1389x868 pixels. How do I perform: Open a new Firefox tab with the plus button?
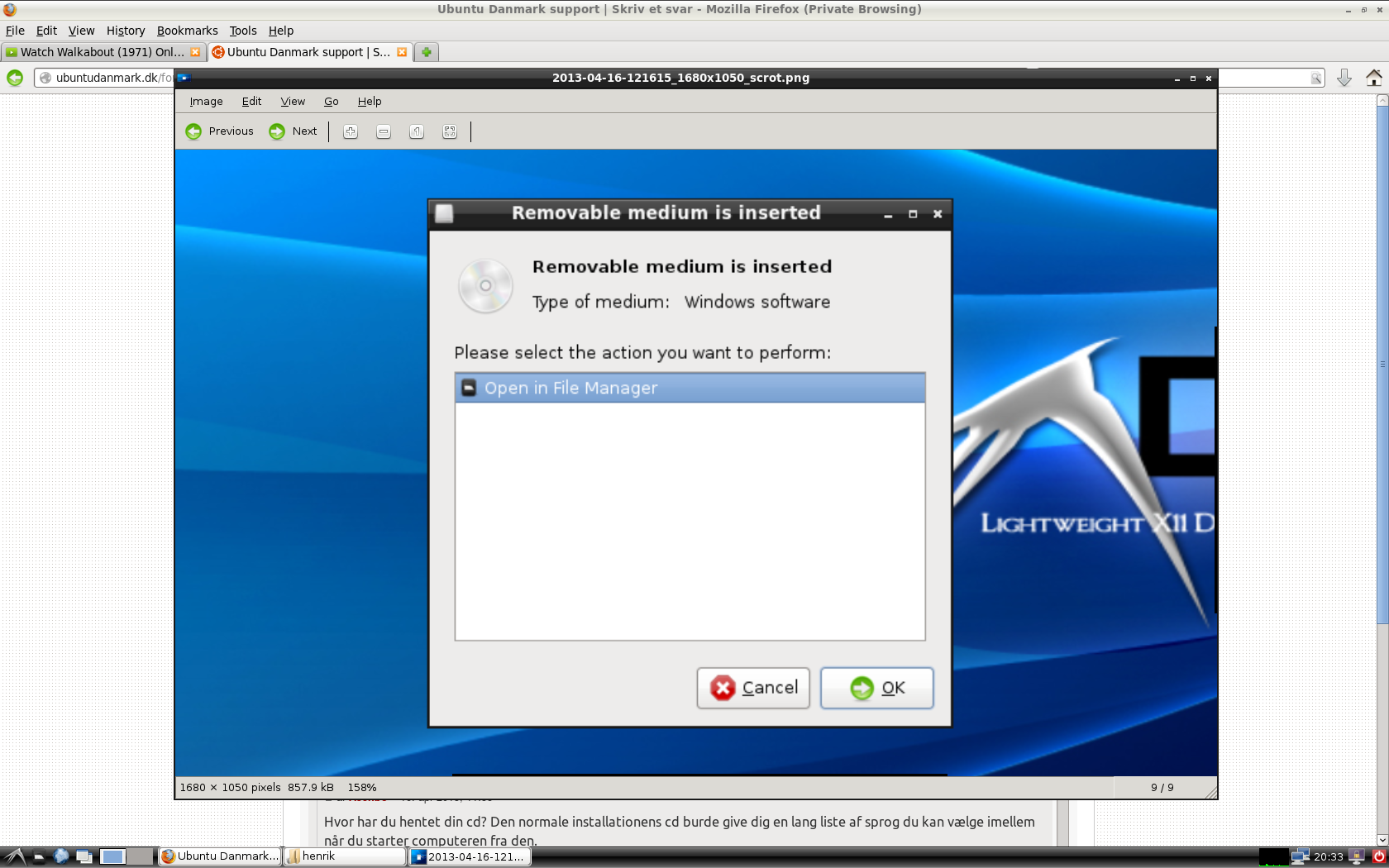(x=427, y=52)
